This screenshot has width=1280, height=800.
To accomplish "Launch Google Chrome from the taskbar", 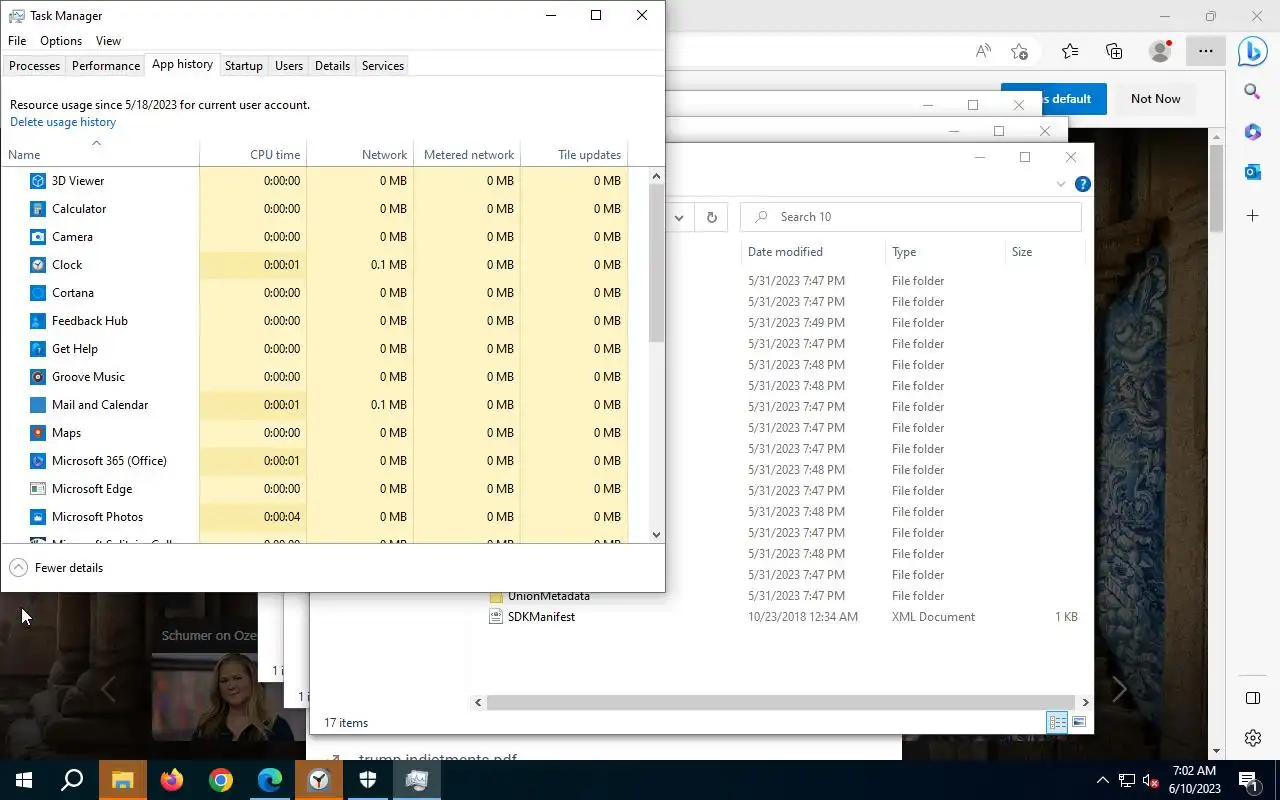I will pyautogui.click(x=220, y=780).
